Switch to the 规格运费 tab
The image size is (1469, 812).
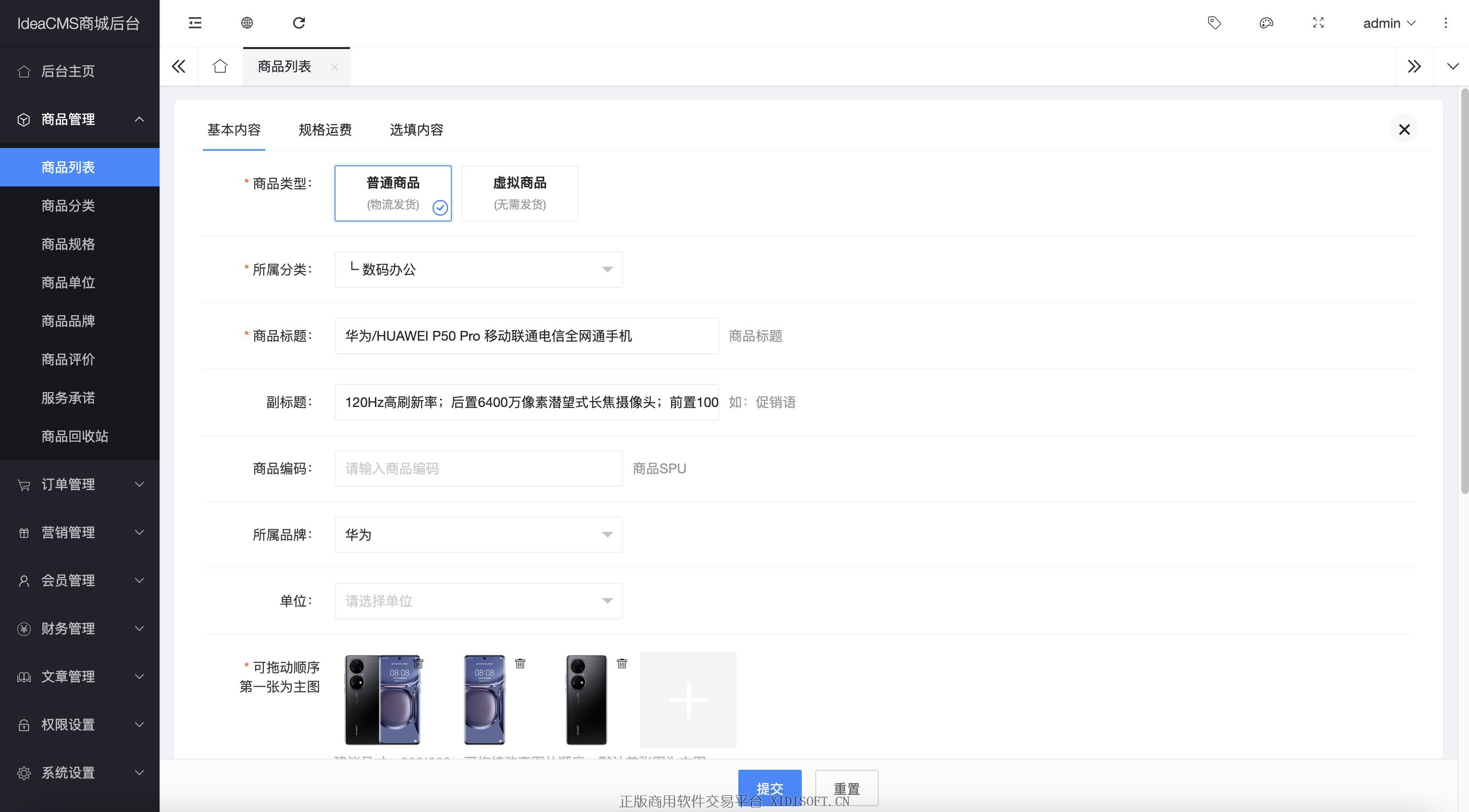[x=325, y=130]
